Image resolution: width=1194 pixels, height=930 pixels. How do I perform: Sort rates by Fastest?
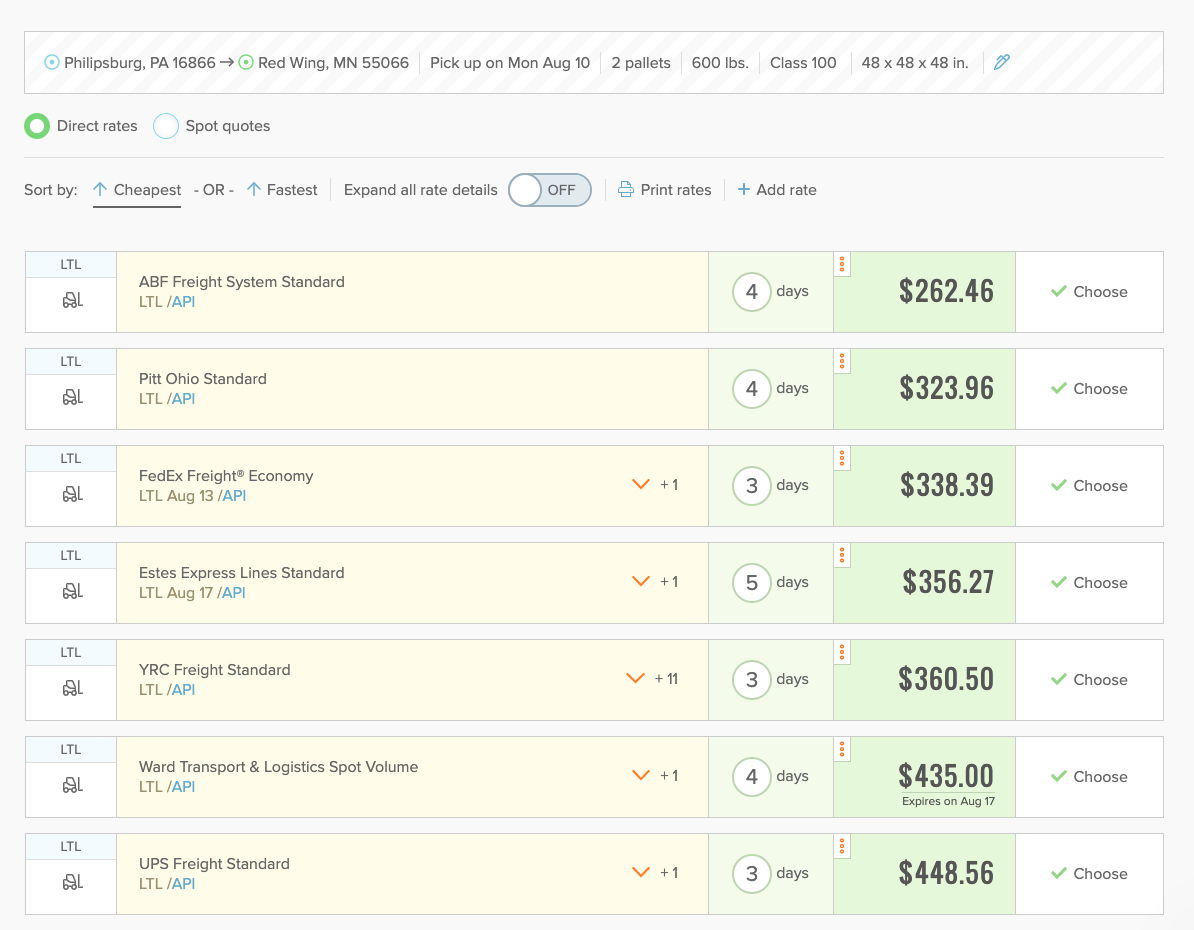282,190
